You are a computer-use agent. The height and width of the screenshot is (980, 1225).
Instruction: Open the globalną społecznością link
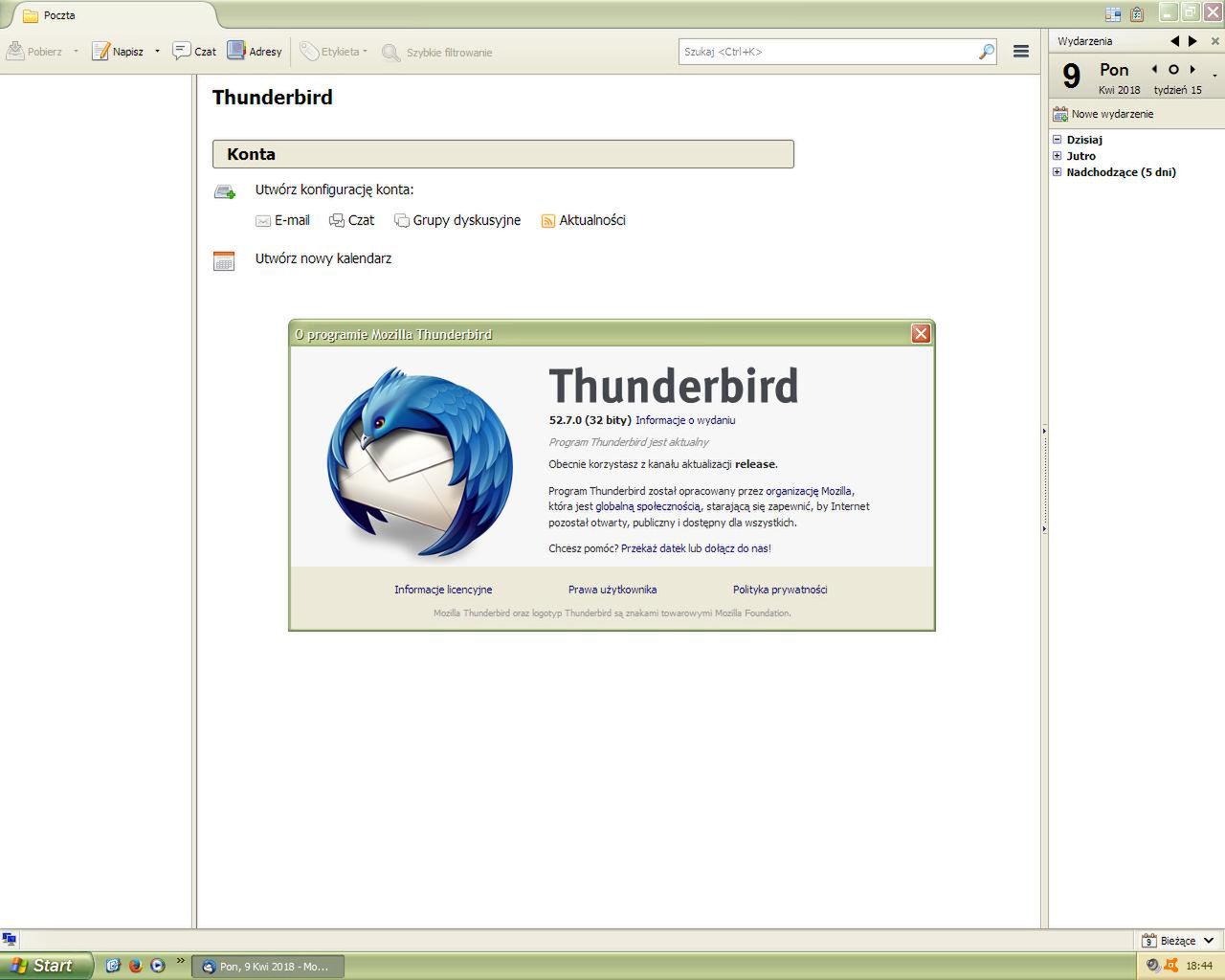(x=648, y=506)
